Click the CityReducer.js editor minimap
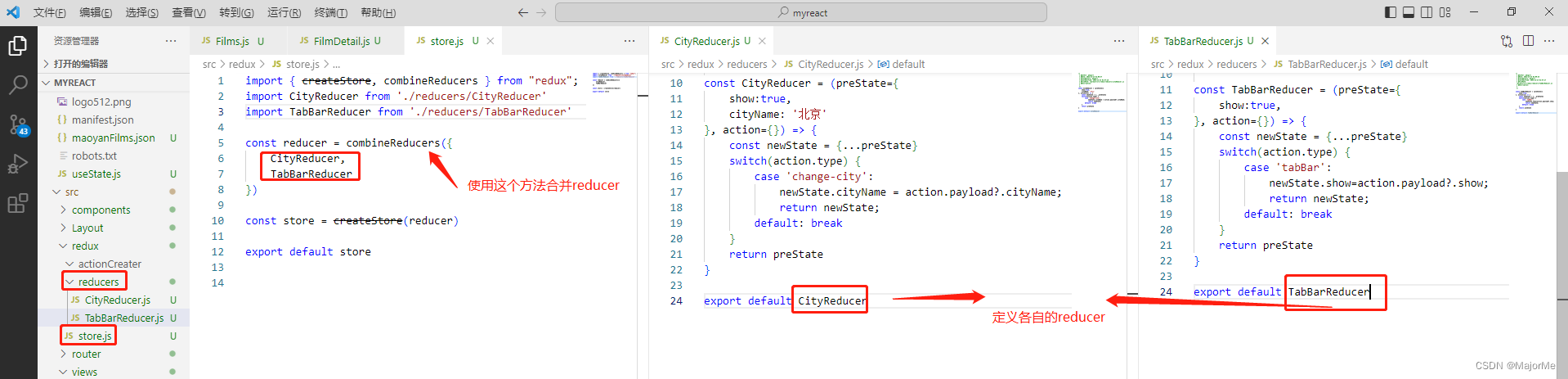This screenshot has height=379, width=1568. [1101, 92]
